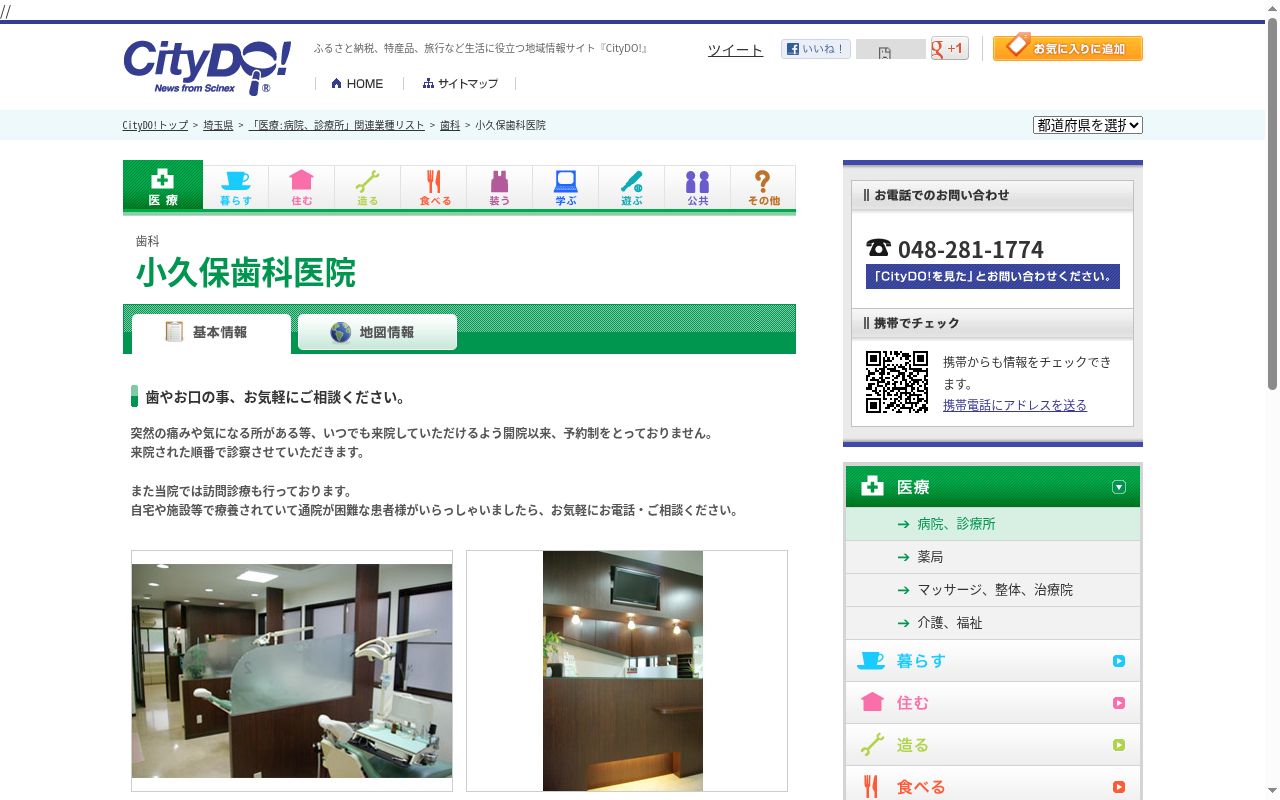Select the 食べる fork and knife icon
This screenshot has width=1280, height=800.
click(x=434, y=187)
